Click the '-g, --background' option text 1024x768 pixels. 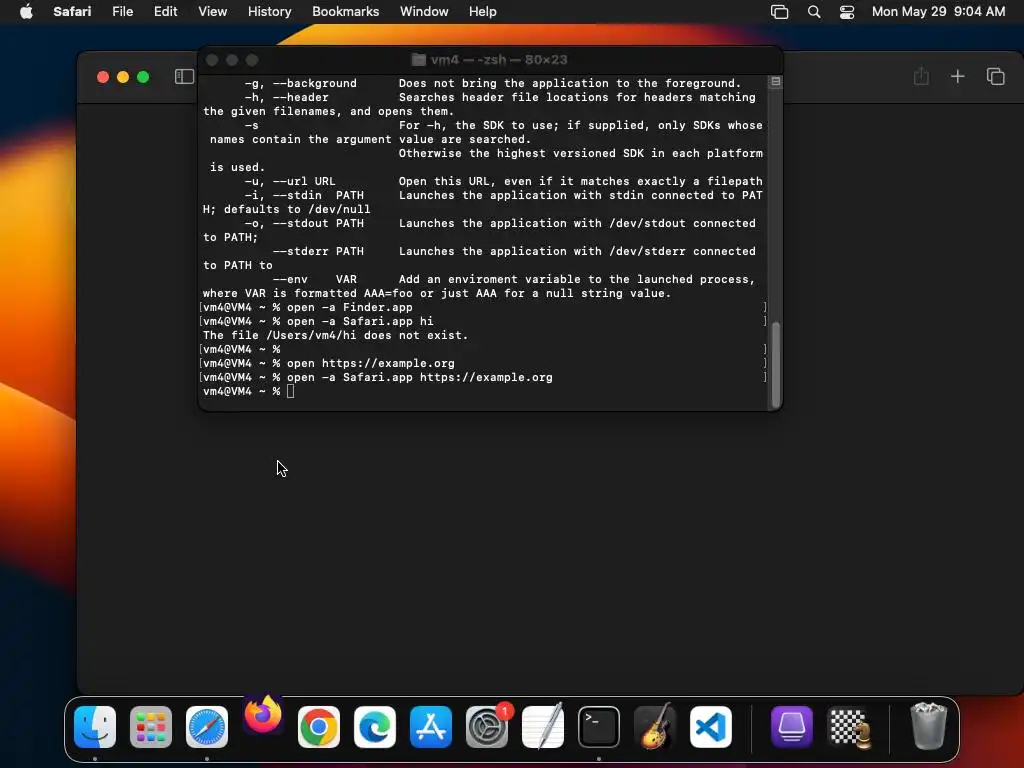click(300, 83)
